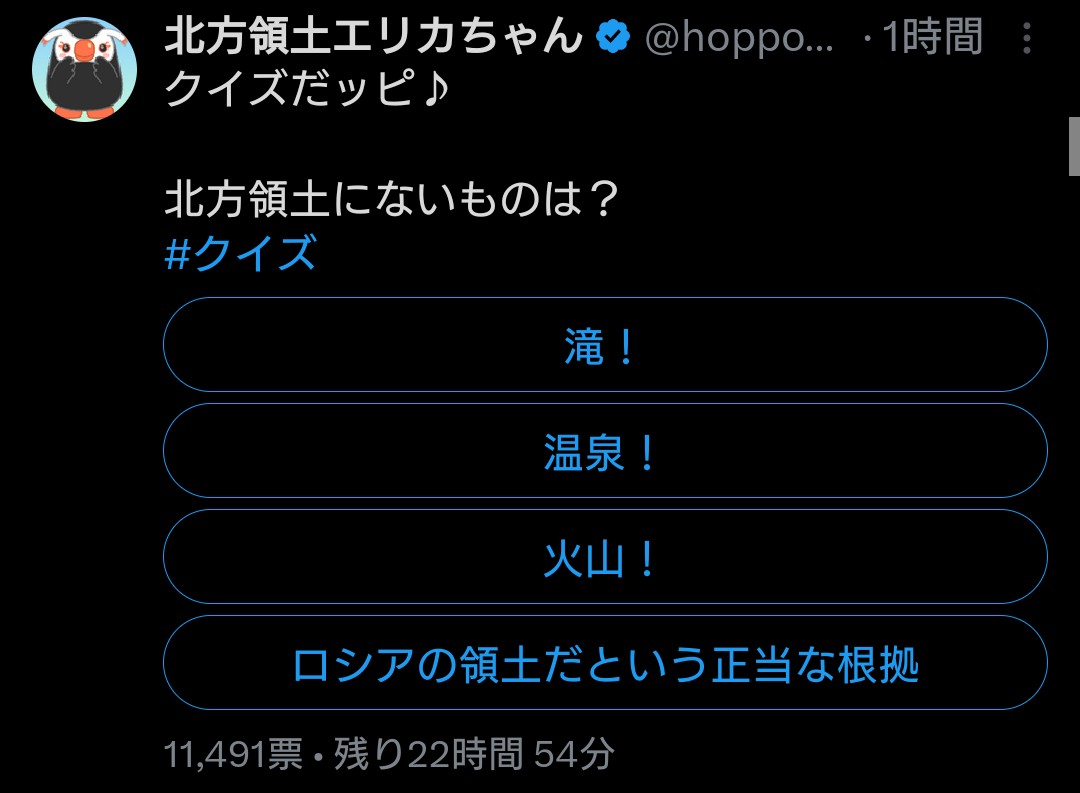Open the penguin profile avatar
This screenshot has height=793, width=1080.
click(x=85, y=69)
